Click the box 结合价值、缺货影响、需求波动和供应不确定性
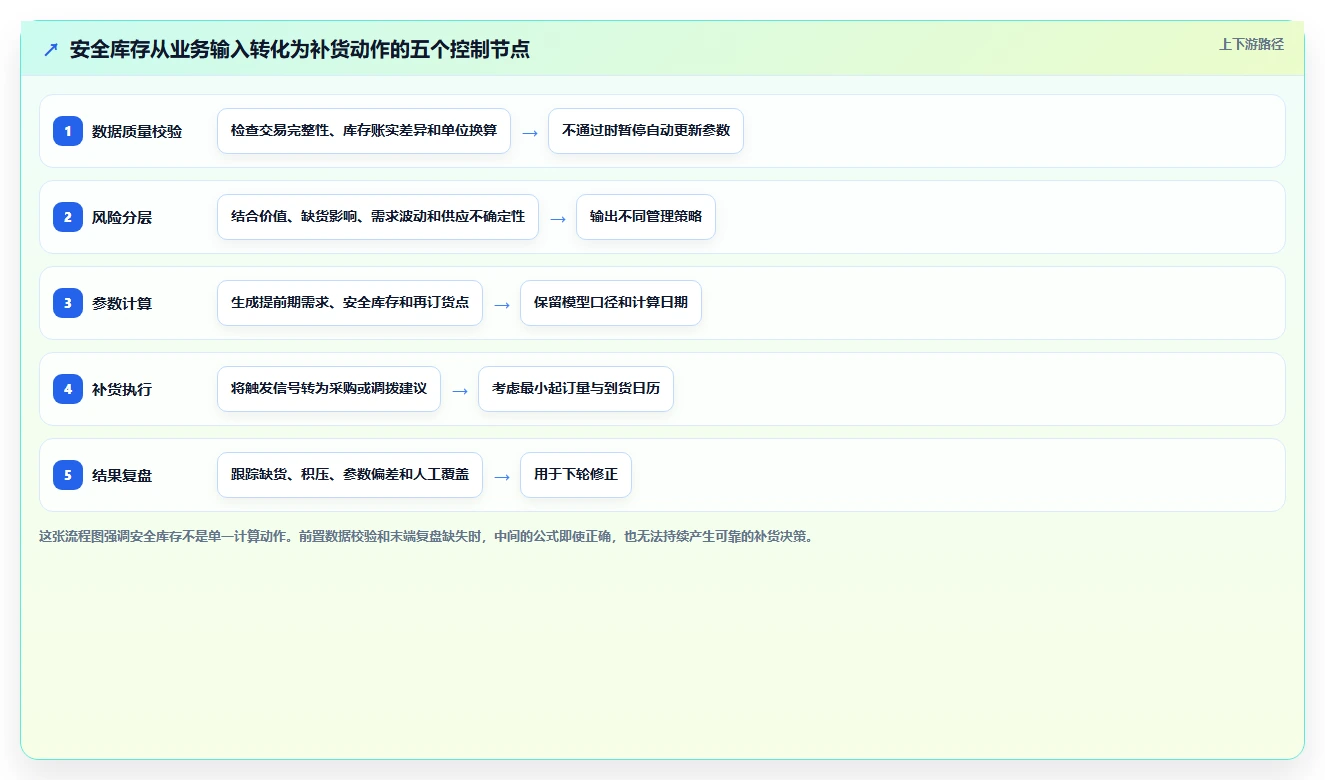Viewport: 1325px width, 780px height. (378, 217)
